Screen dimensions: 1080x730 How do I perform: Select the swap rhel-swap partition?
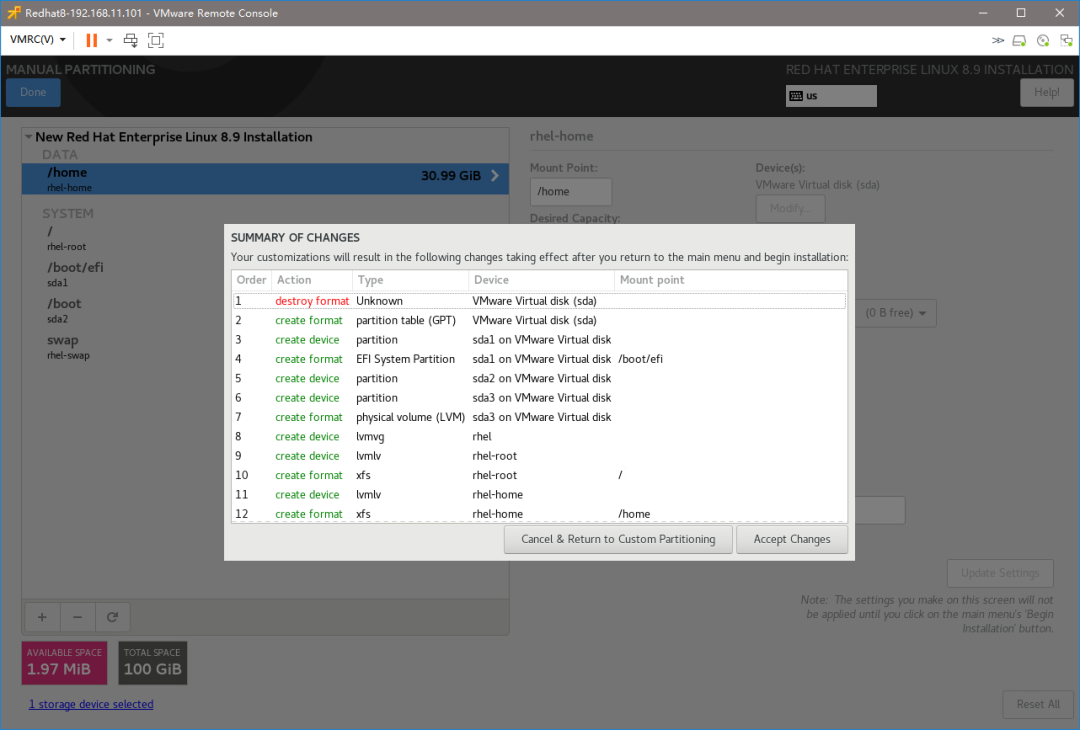[265, 347]
